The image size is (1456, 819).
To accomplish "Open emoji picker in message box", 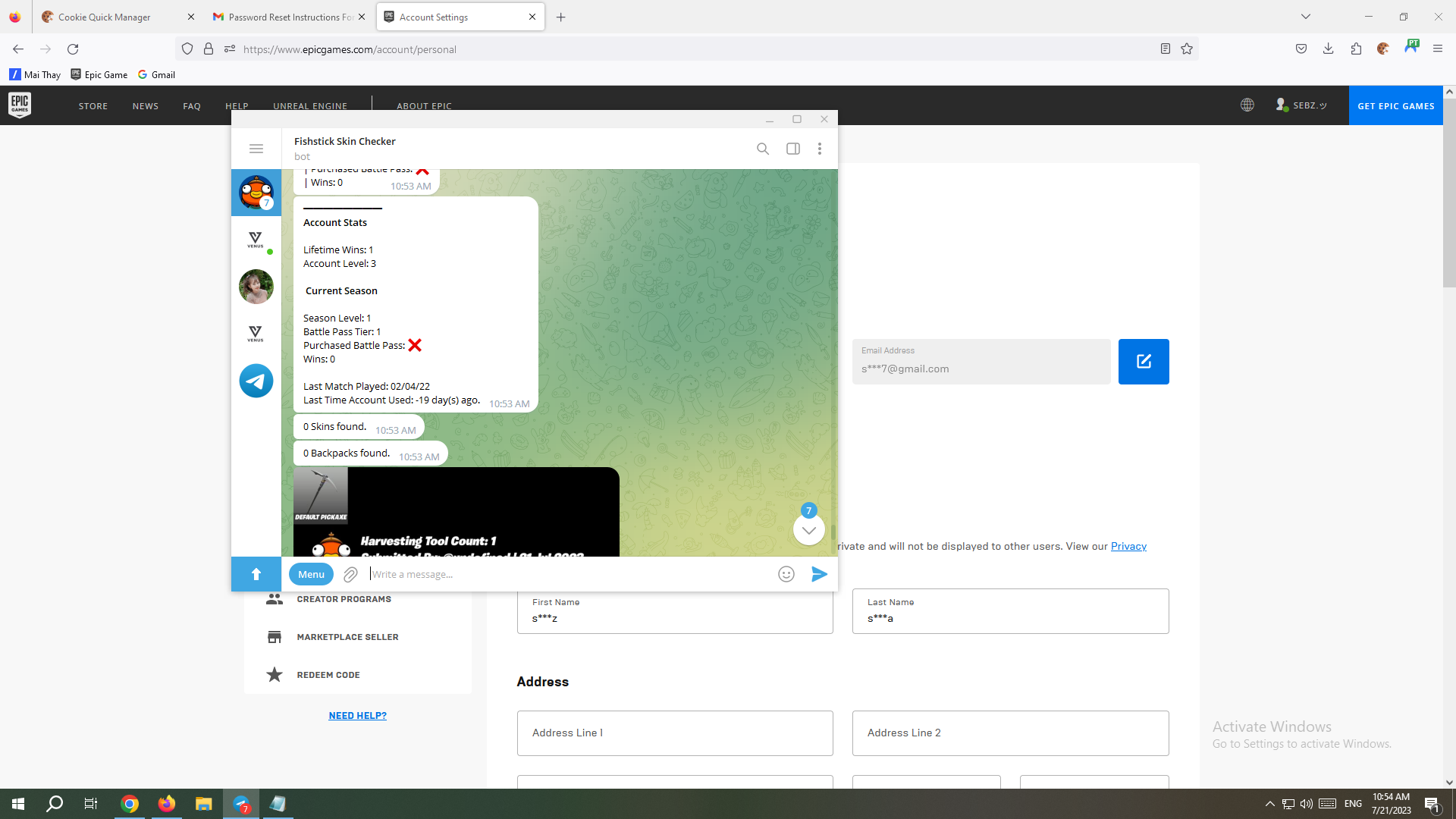I will tap(786, 574).
